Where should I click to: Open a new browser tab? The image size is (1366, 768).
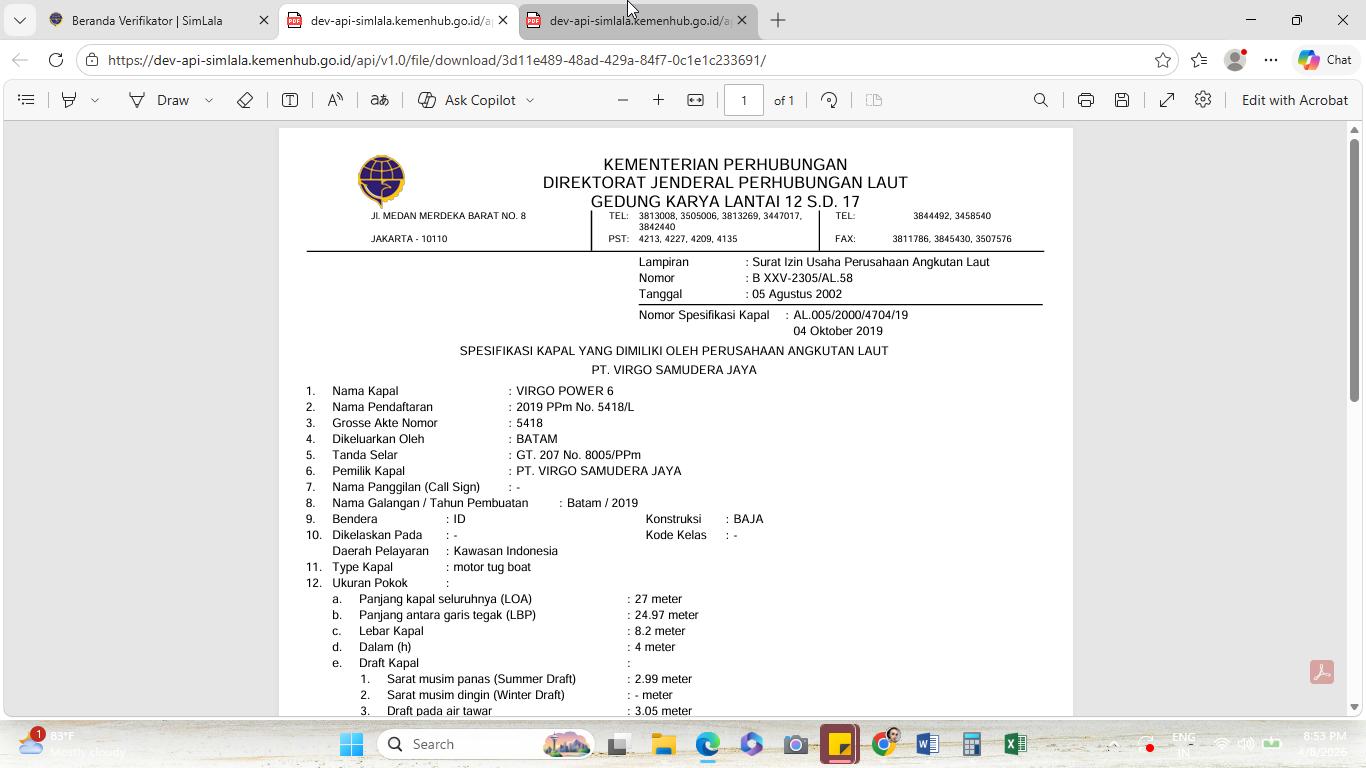tap(778, 20)
